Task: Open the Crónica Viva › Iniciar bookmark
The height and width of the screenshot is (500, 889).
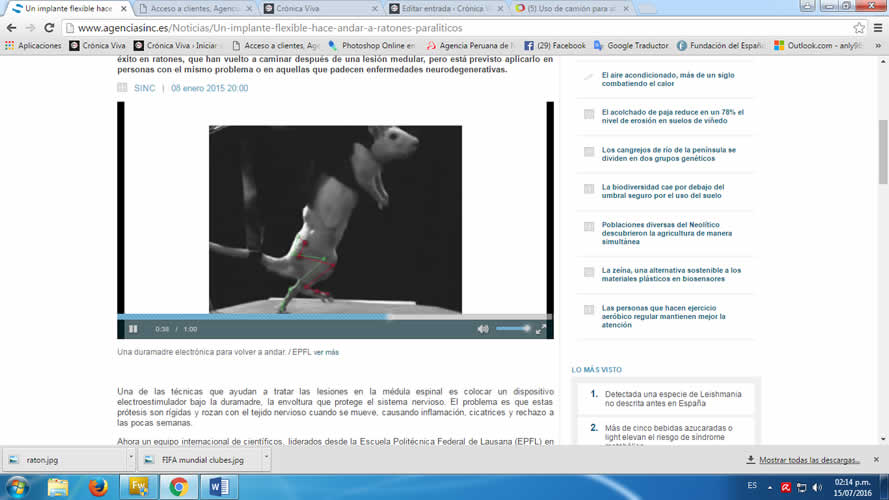Action: tap(176, 45)
